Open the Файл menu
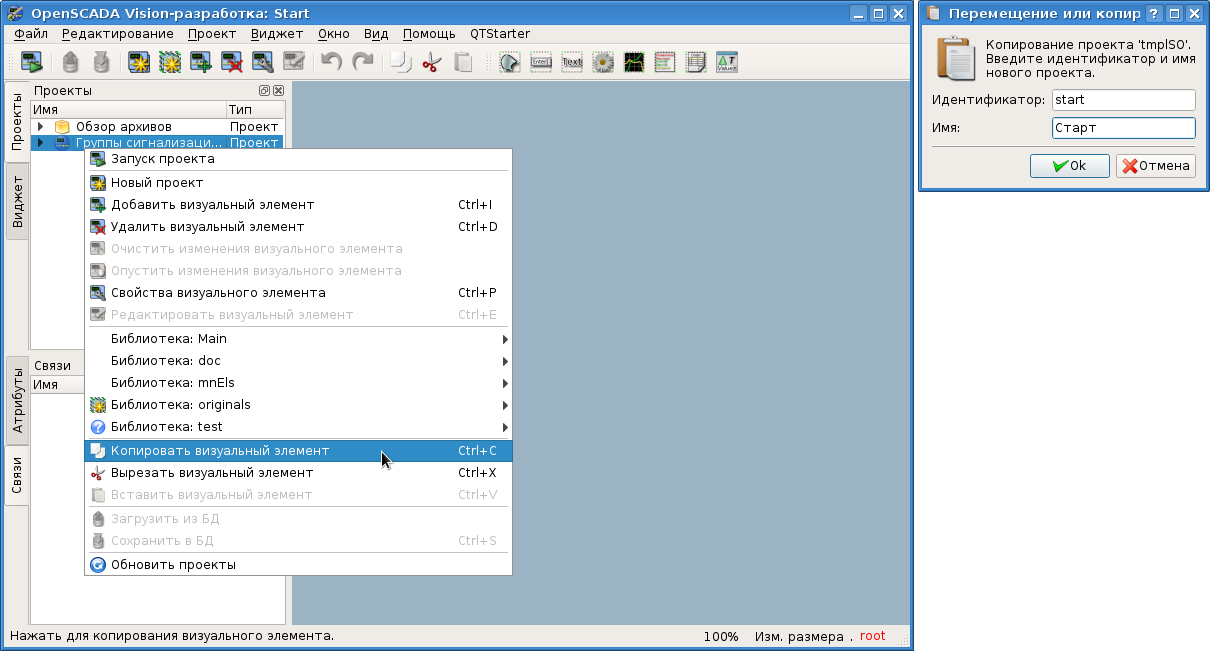The height and width of the screenshot is (651, 1210). 31,33
